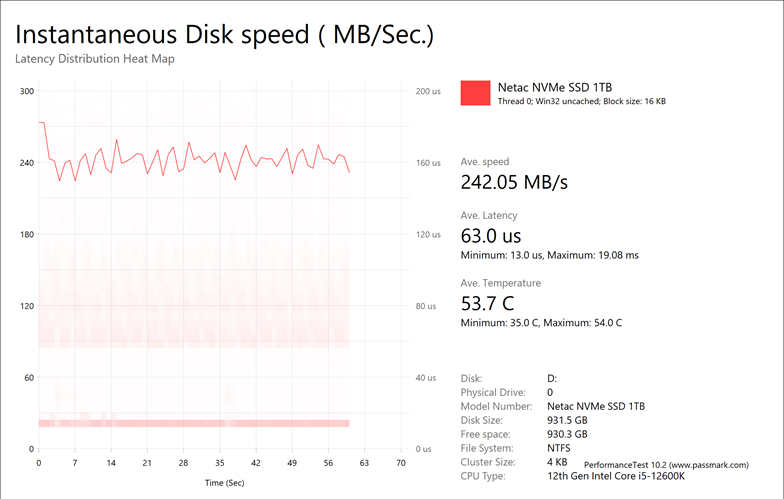Click the dark red heat map band near 20 us
This screenshot has height=499, width=784.
pyautogui.click(x=194, y=423)
